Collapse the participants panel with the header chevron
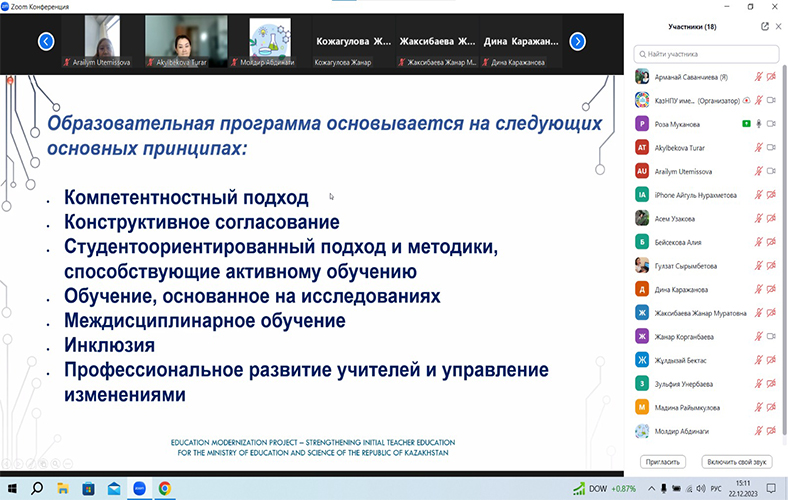The image size is (788, 500). tap(777, 27)
